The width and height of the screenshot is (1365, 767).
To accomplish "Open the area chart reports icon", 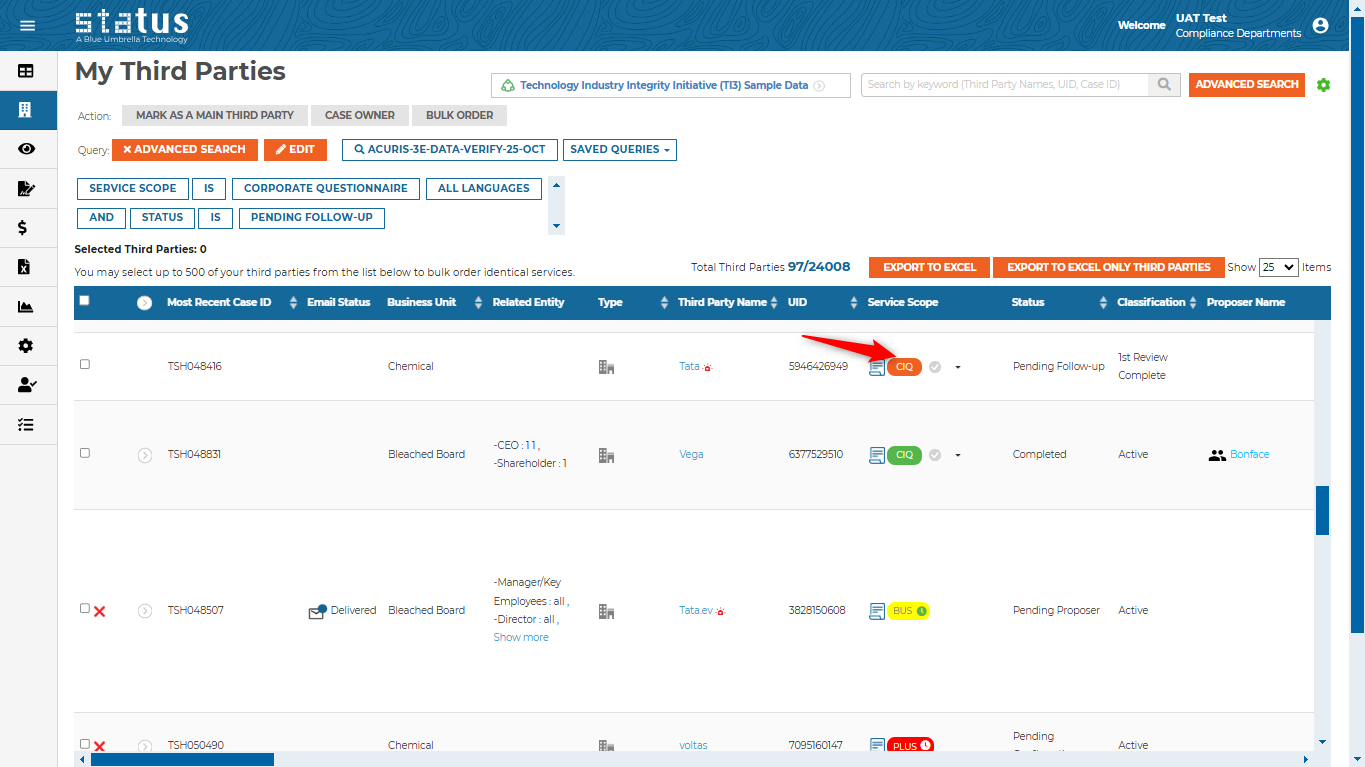I will tap(26, 307).
